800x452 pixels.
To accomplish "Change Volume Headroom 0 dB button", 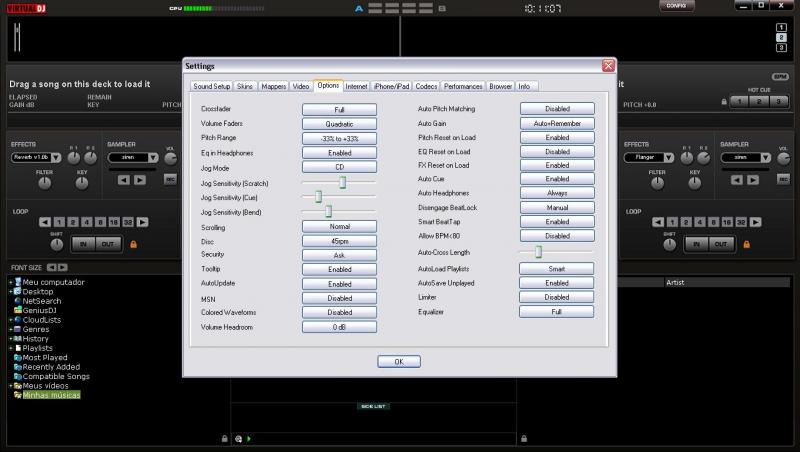I will click(x=339, y=327).
